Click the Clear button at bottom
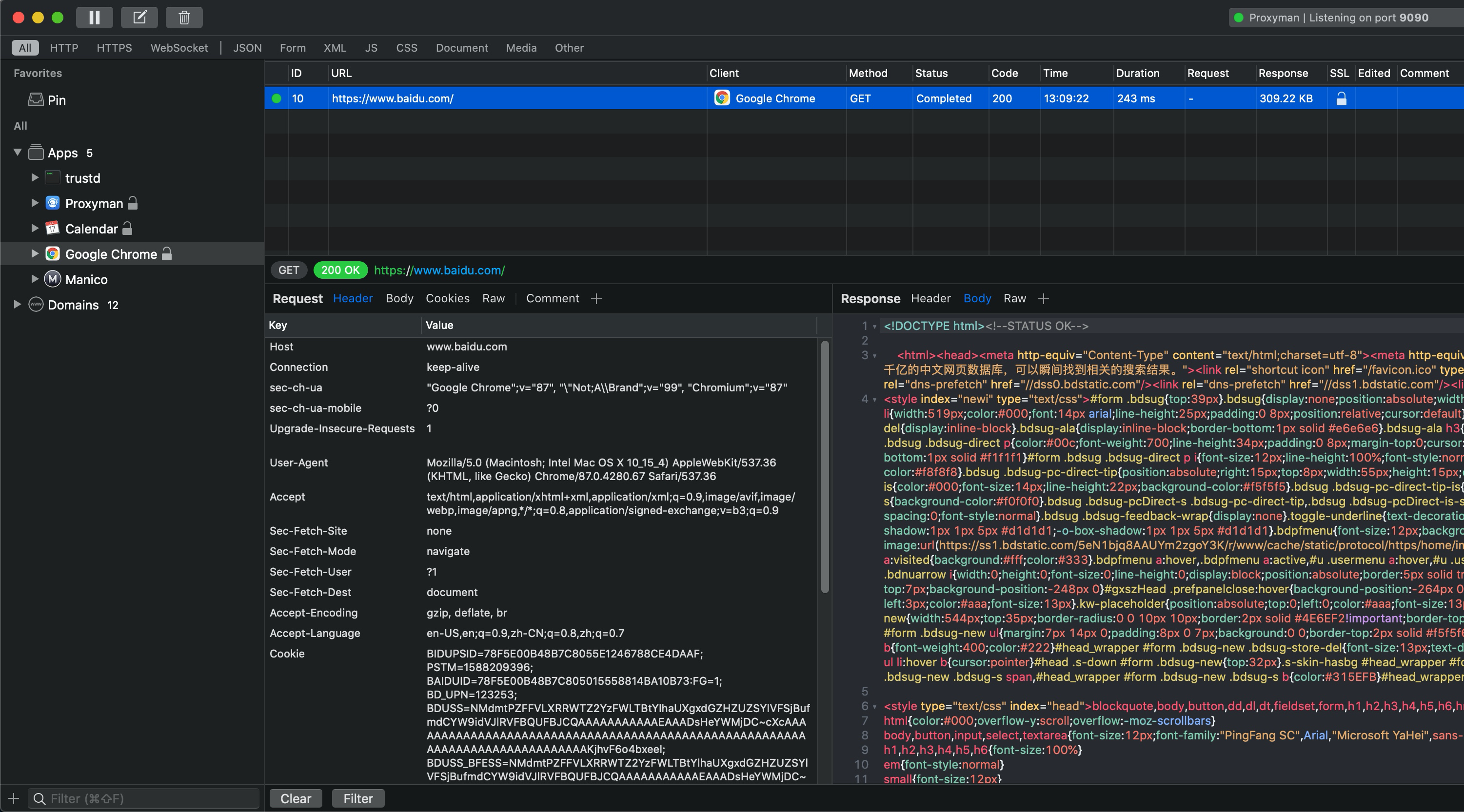This screenshot has height=812, width=1464. tap(296, 798)
